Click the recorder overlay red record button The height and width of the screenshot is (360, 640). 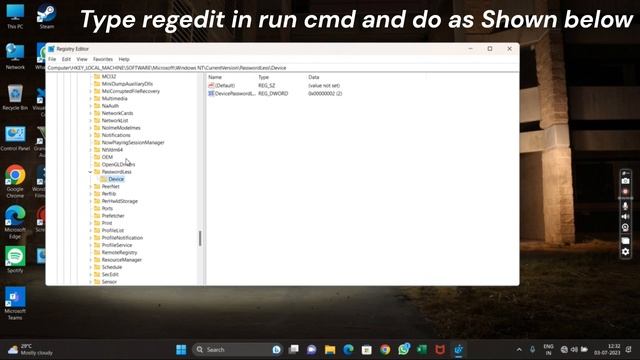pos(625,191)
